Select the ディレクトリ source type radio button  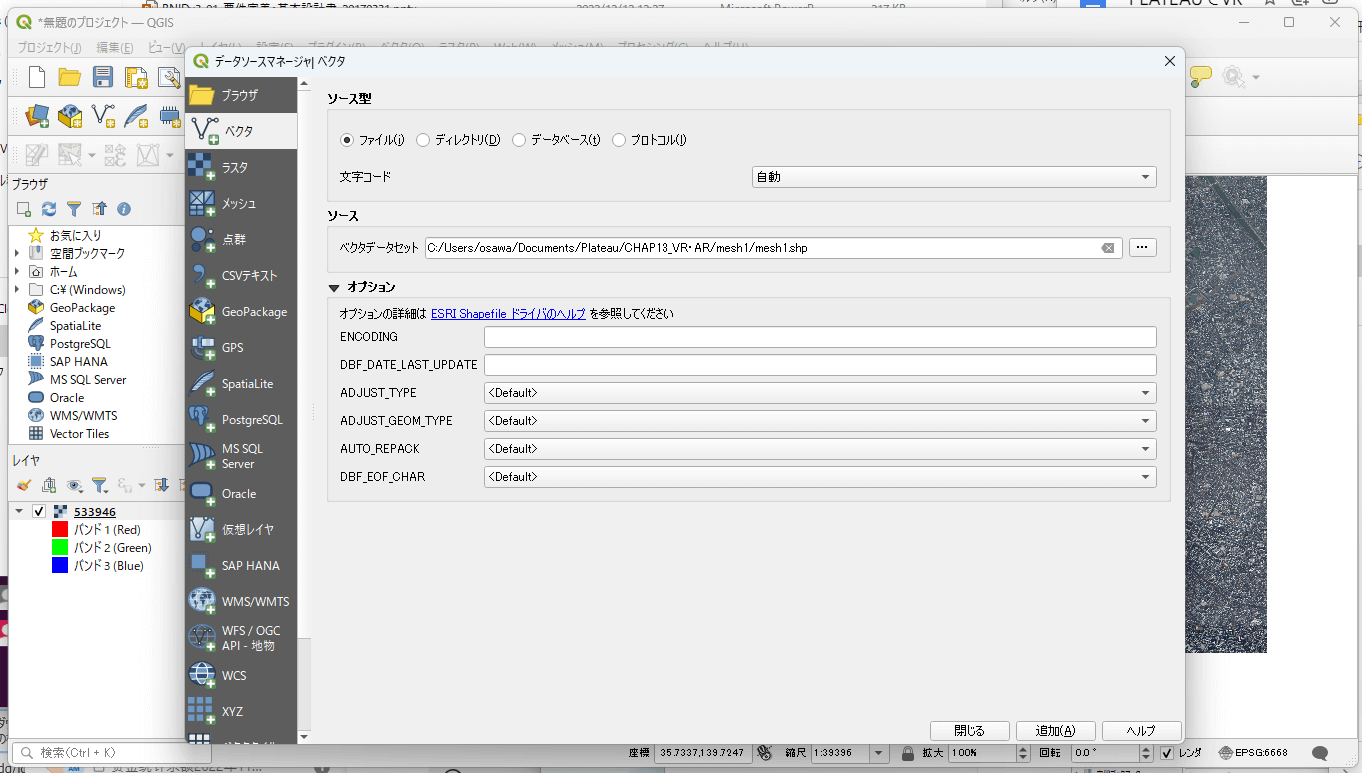(x=424, y=140)
